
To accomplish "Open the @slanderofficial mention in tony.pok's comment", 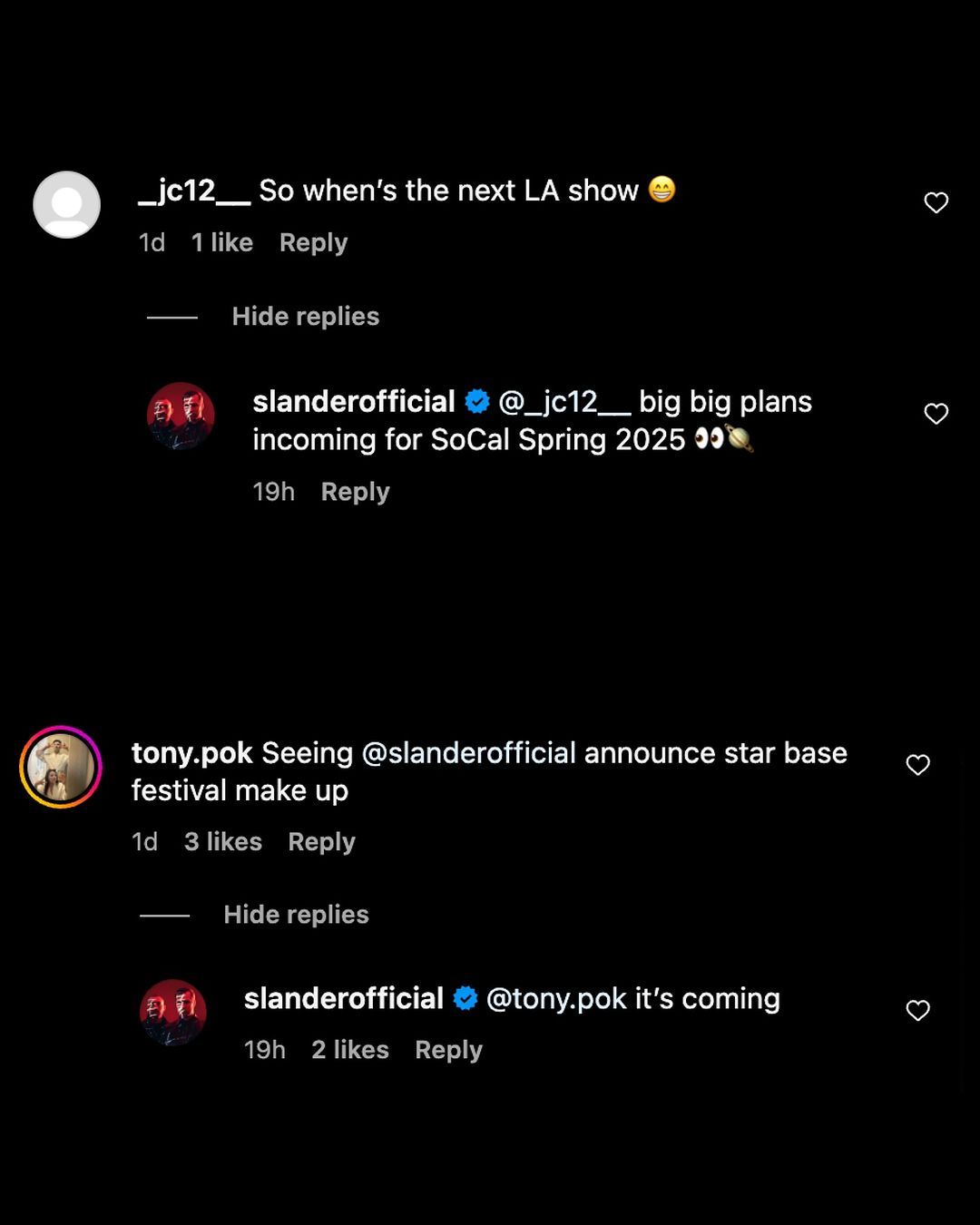I will [470, 752].
